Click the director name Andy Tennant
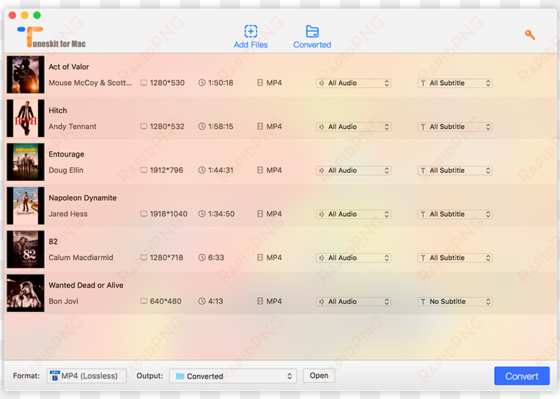This screenshot has height=399, width=560. pos(72,126)
